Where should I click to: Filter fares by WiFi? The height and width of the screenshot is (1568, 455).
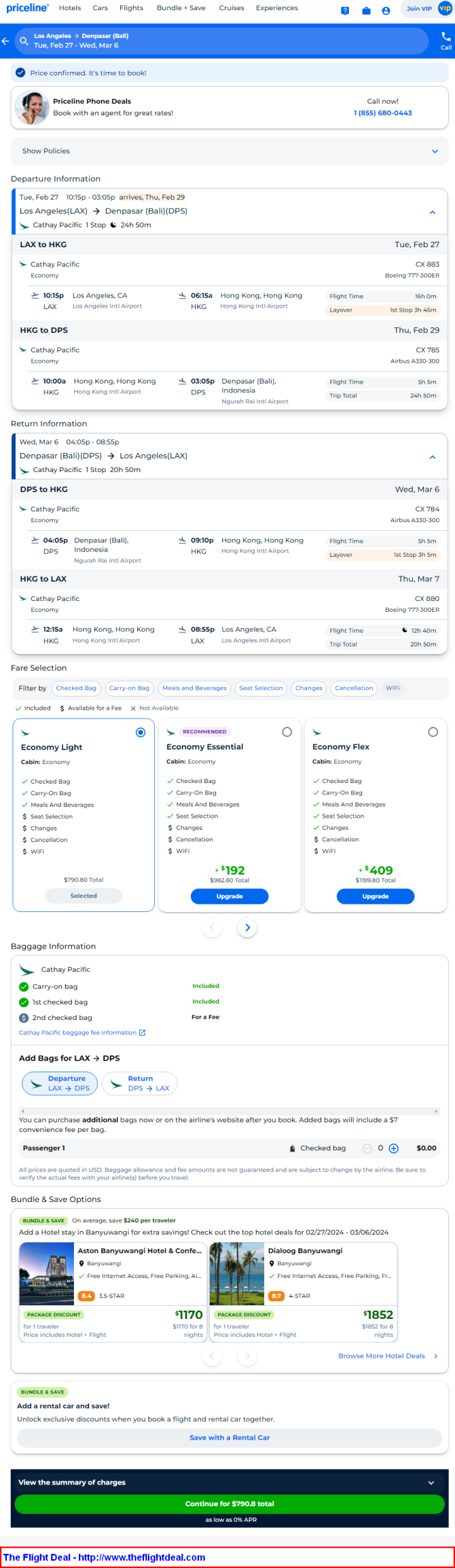pyautogui.click(x=393, y=688)
